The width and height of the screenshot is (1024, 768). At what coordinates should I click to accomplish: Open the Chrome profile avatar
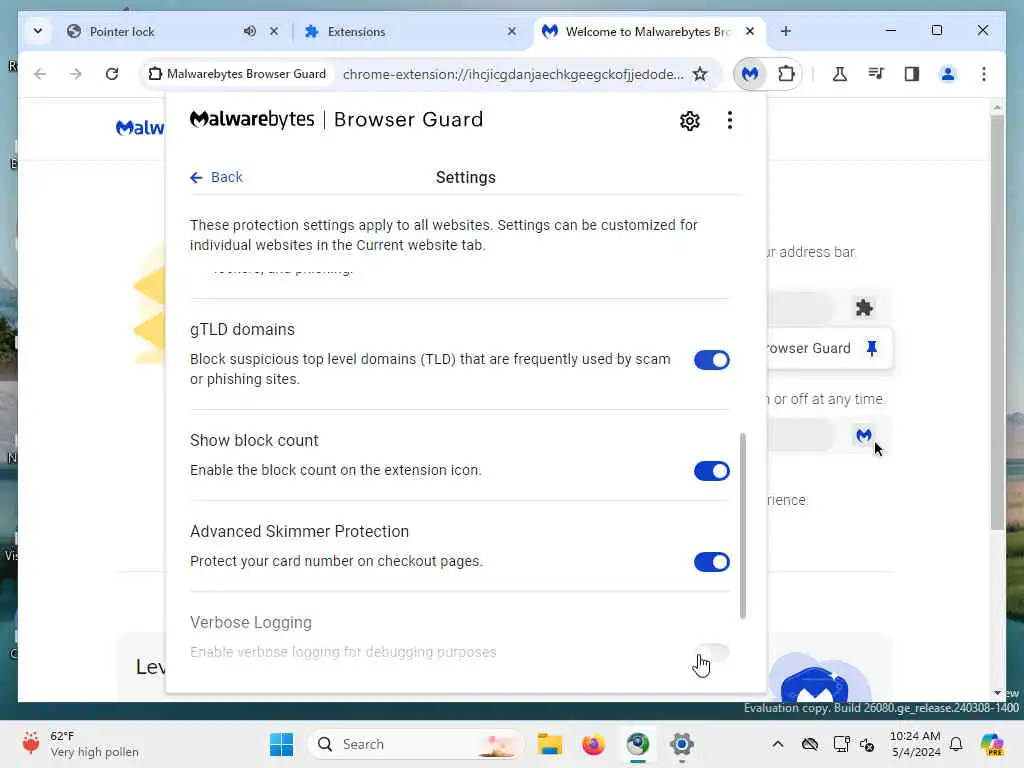tap(948, 74)
